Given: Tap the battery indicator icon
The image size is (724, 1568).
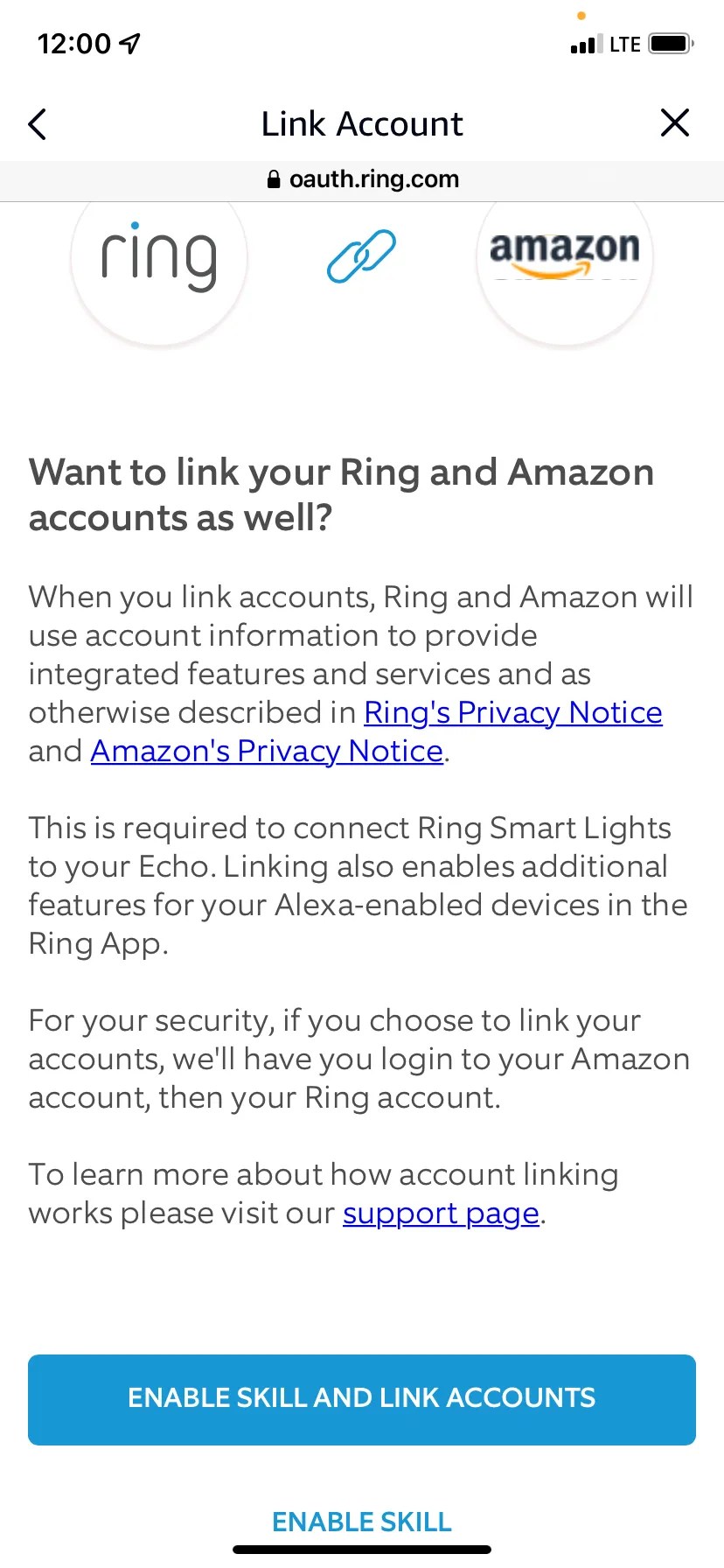Looking at the screenshot, I should click(x=670, y=43).
